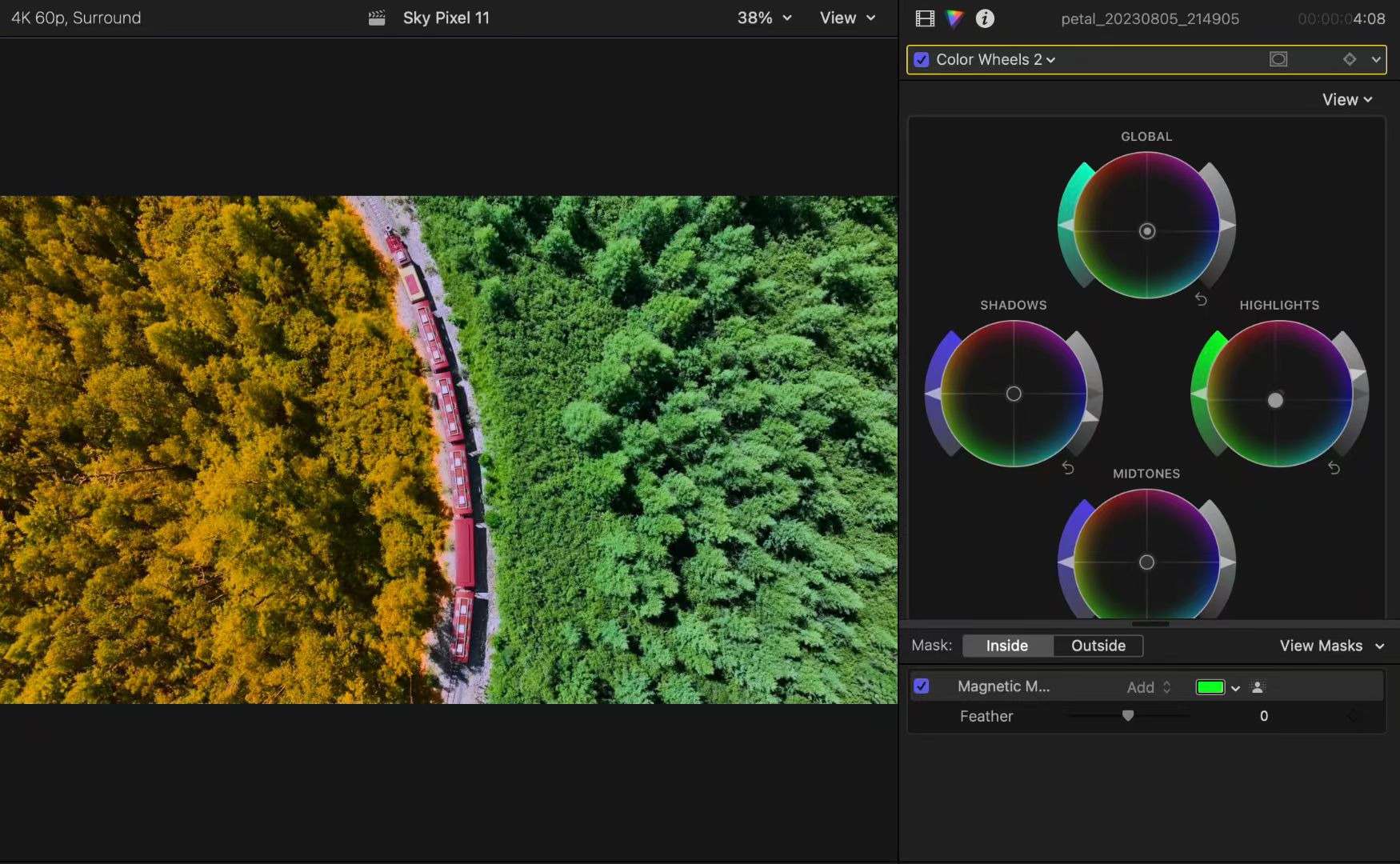Click the Magnetic M... mask name
Screen dimensions: 1400x864
(1003, 686)
